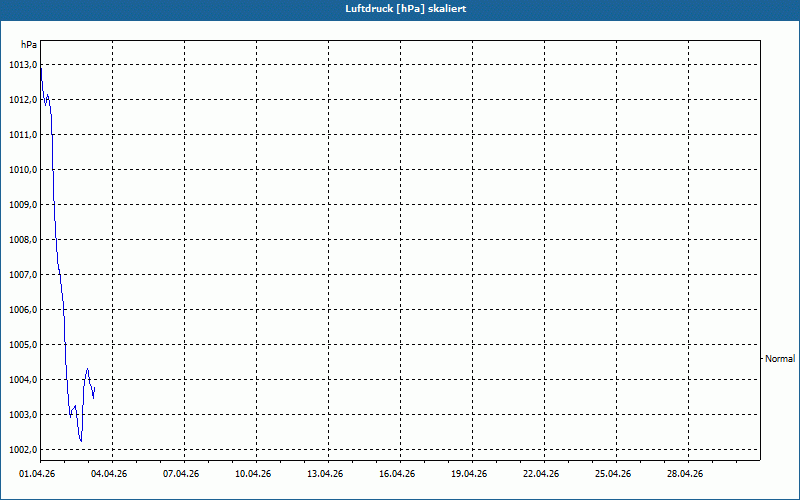Click the 1007,0 axis value
800x500 pixels.
[23, 274]
